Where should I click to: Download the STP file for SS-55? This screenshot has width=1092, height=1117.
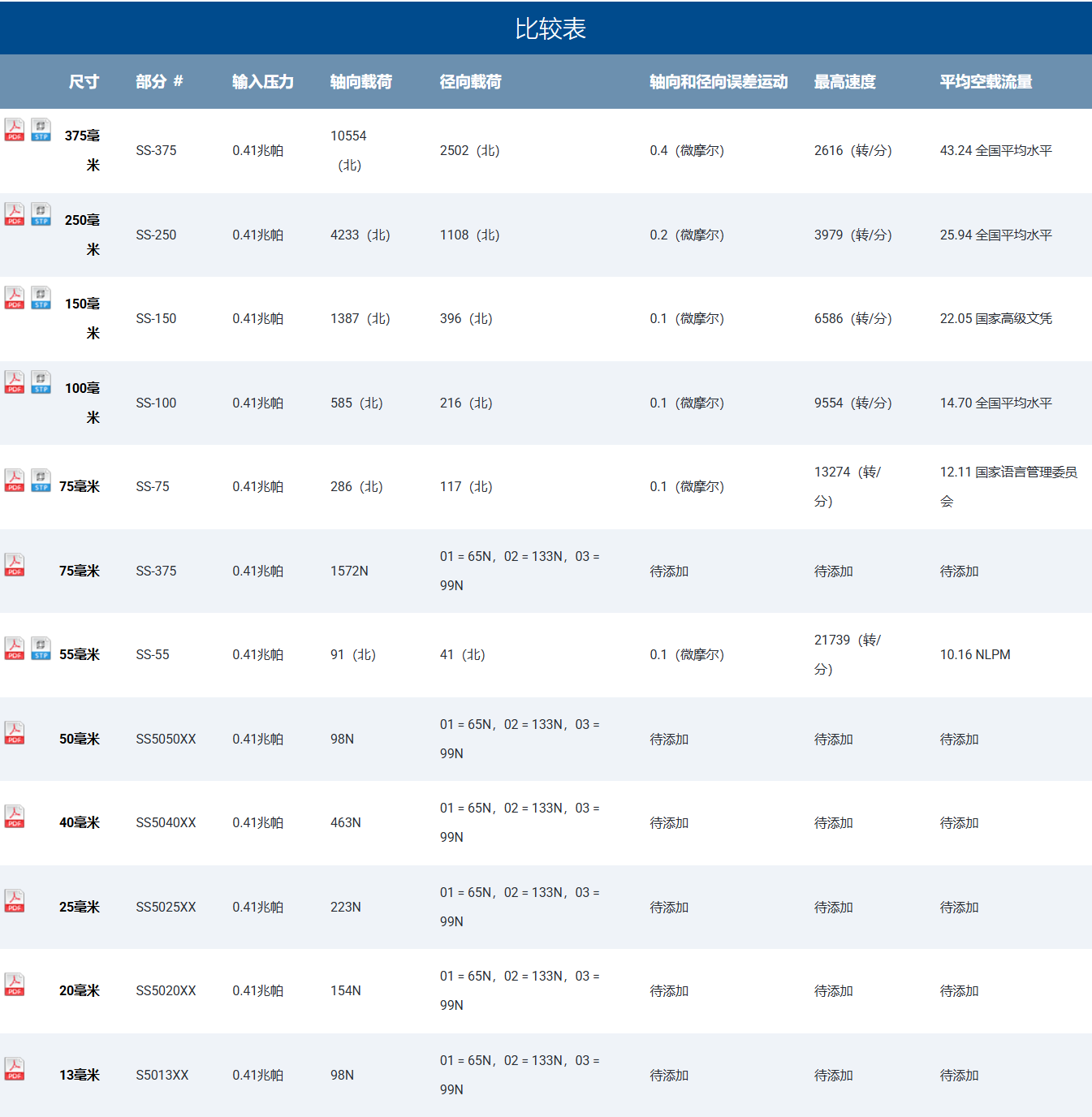click(x=41, y=649)
